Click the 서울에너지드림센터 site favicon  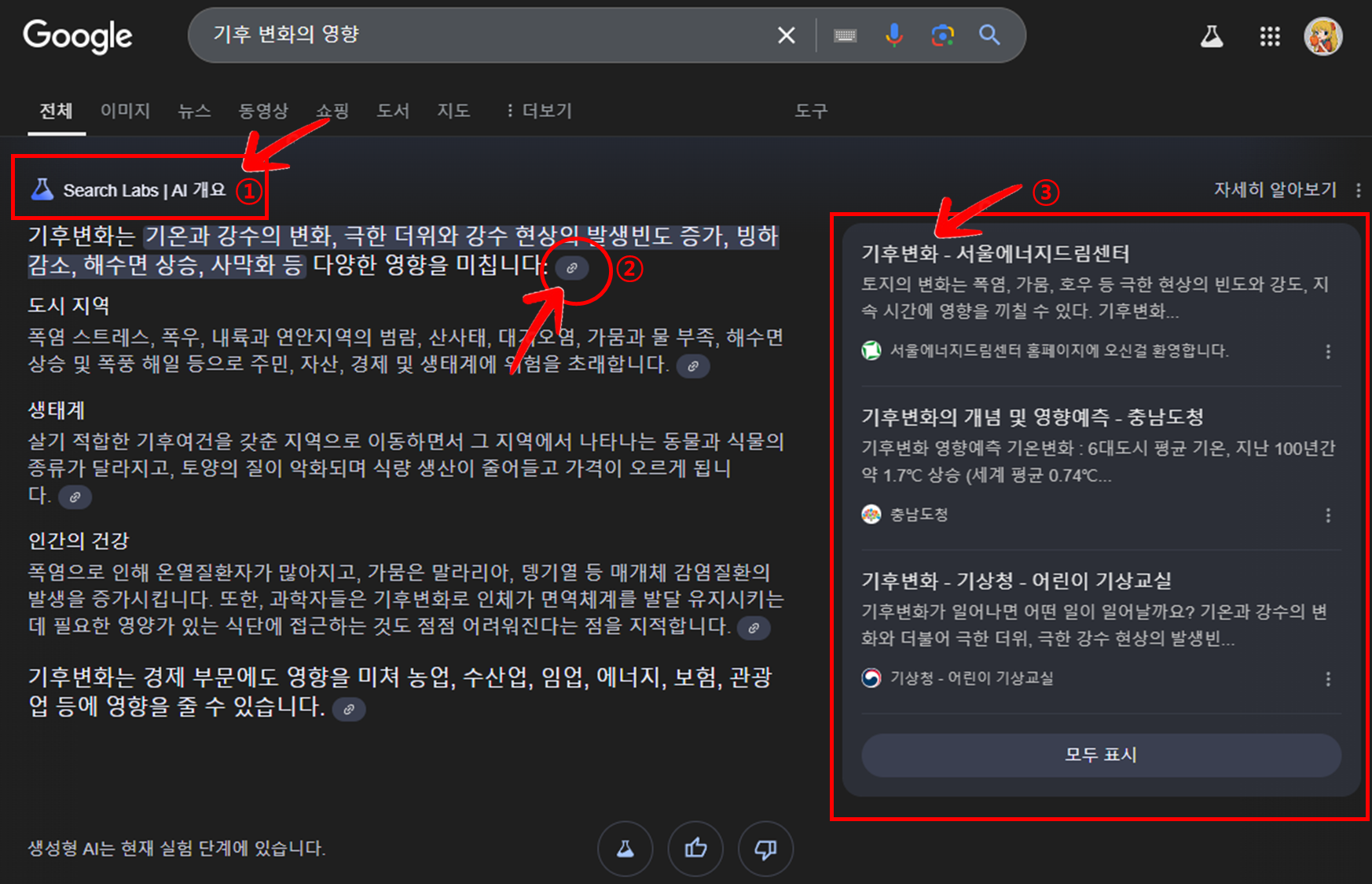pos(871,350)
